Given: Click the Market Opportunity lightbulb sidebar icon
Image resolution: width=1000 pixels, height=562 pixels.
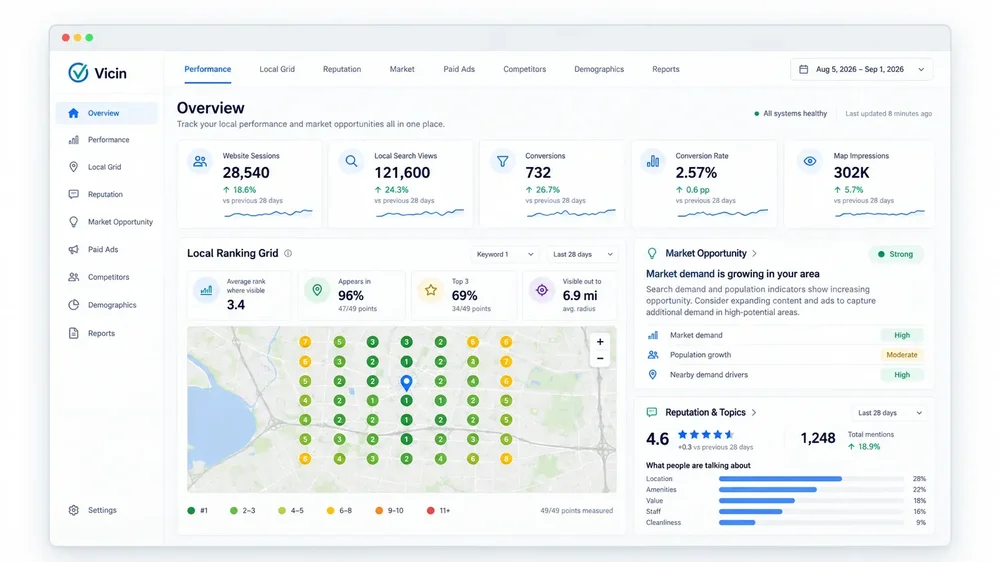Looking at the screenshot, I should (73, 222).
